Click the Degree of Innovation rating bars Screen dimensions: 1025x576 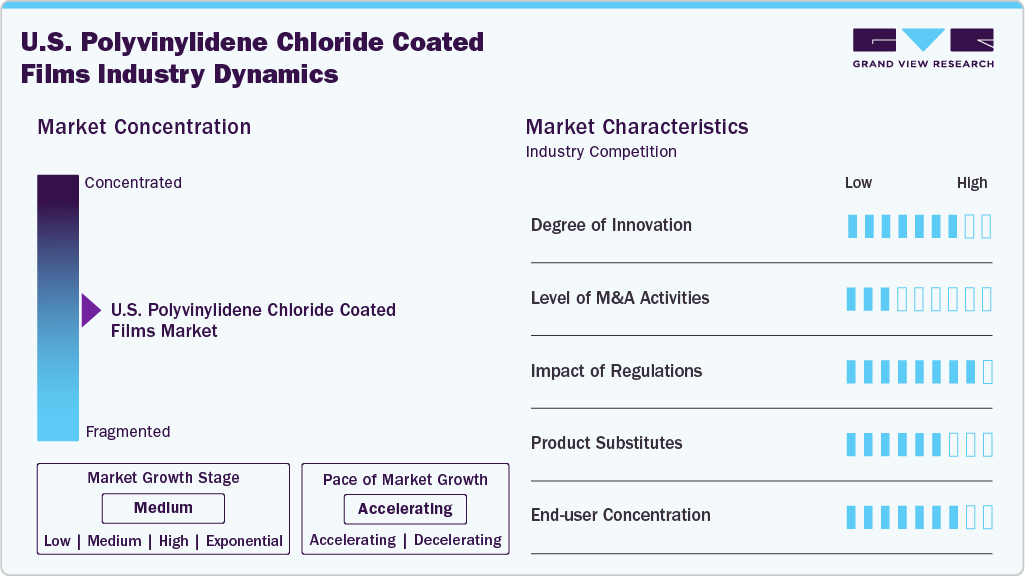point(919,226)
